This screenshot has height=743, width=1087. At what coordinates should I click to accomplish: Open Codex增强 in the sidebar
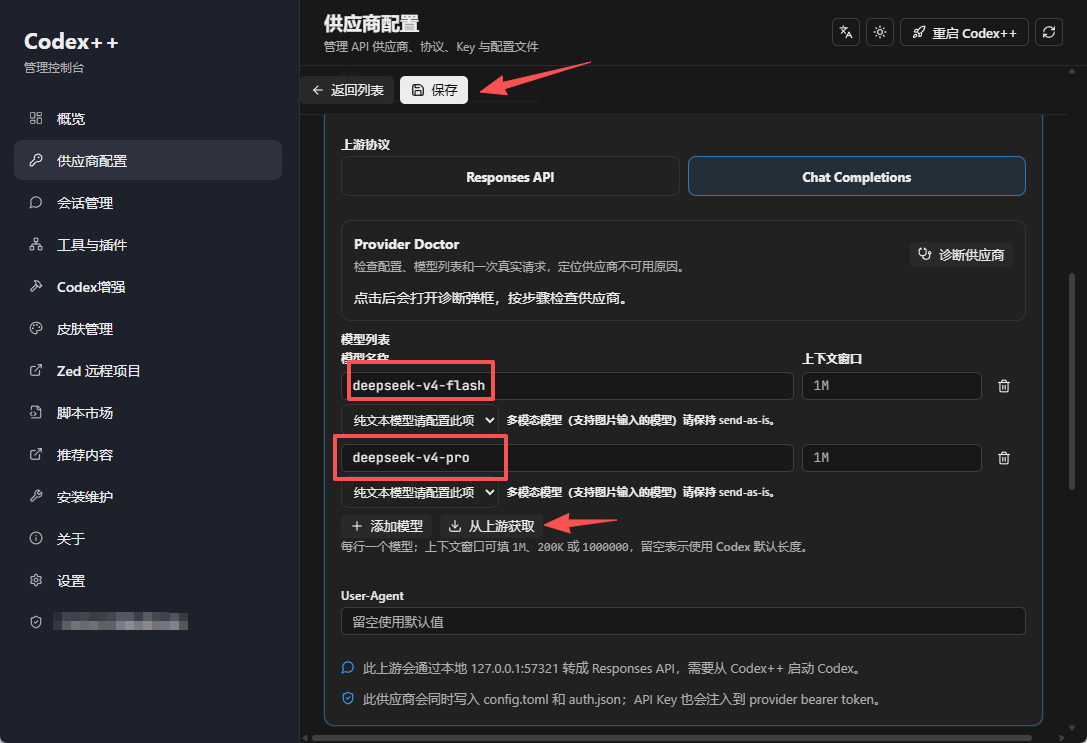(148, 287)
